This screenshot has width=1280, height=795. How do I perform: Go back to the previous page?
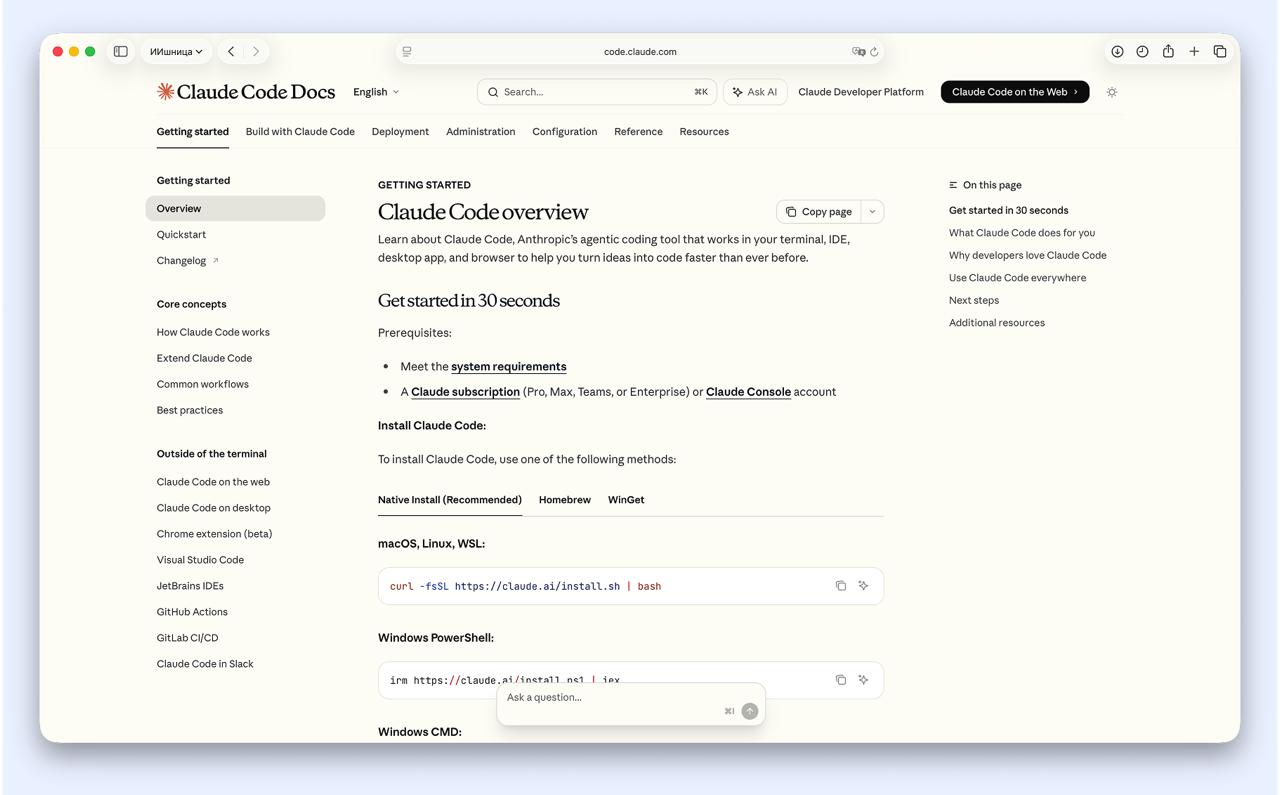click(x=231, y=52)
